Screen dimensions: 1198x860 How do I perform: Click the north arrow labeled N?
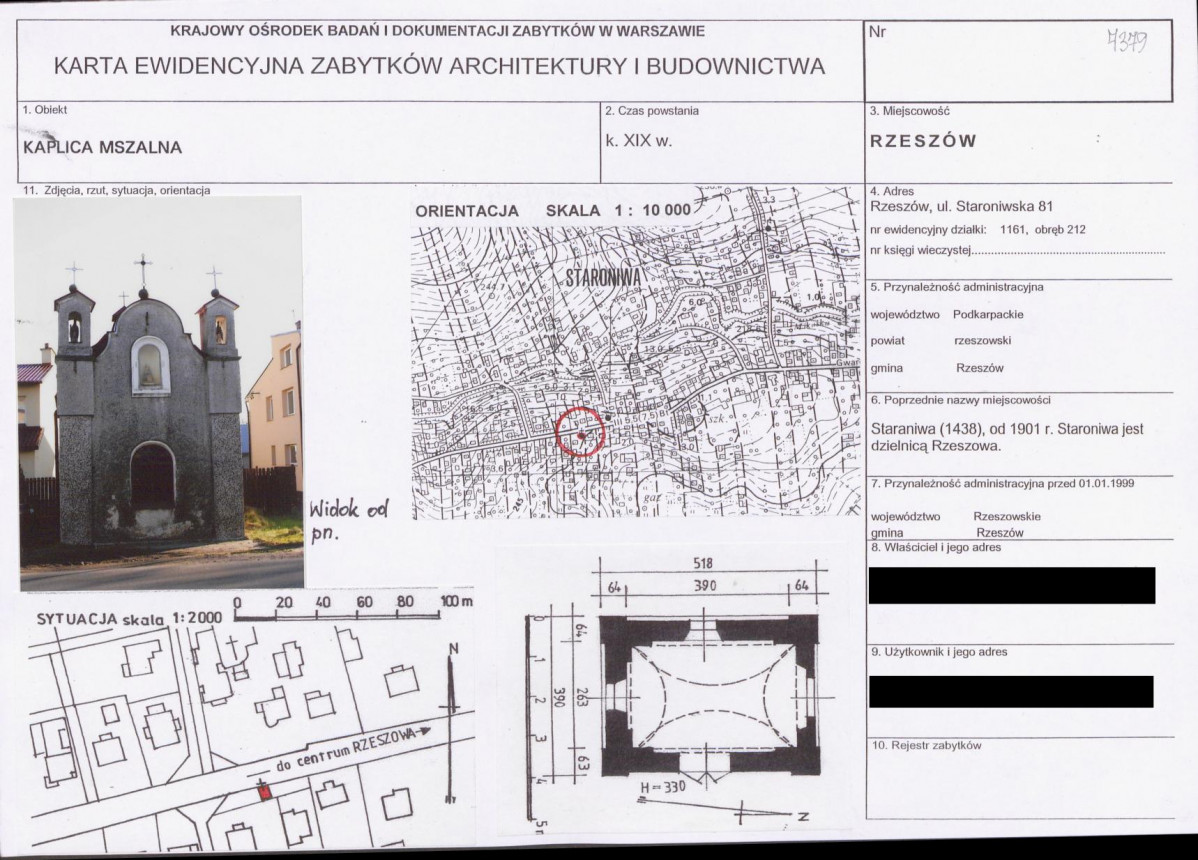click(x=452, y=722)
